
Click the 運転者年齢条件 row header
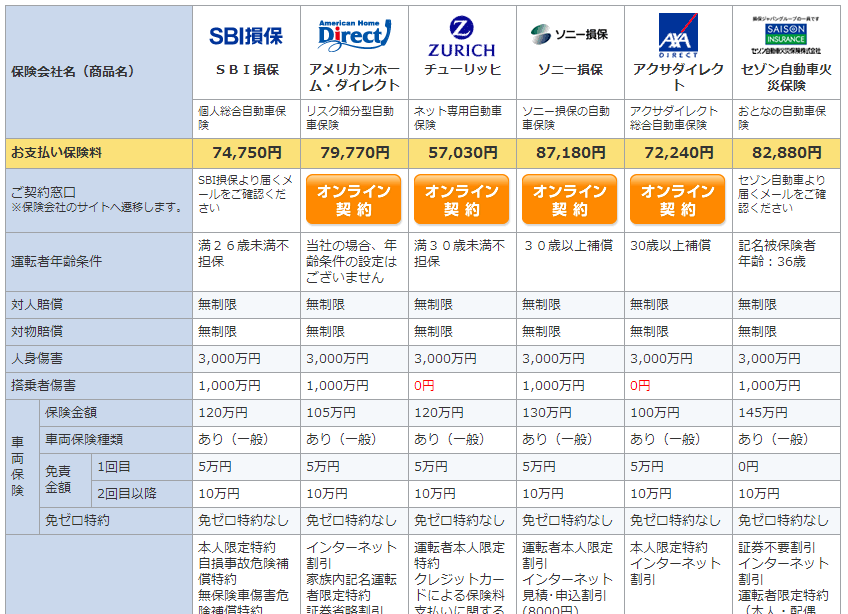coord(99,262)
